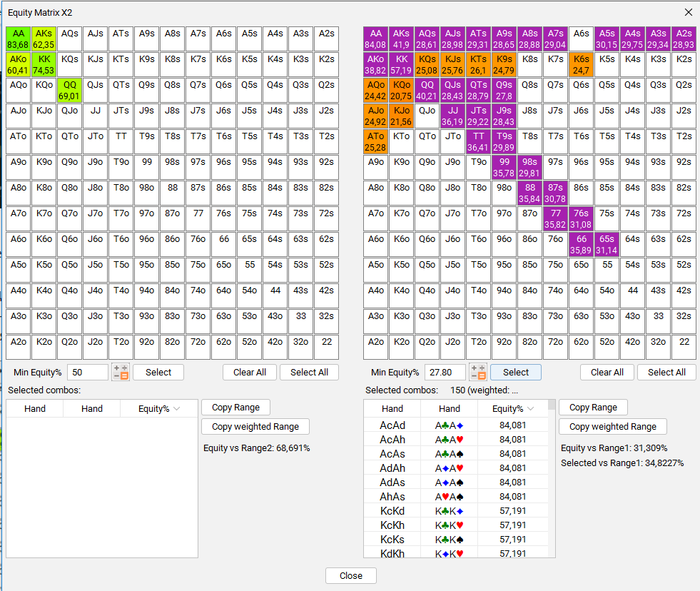Click 'Equity vs Range2: 68,691%' text
The width and height of the screenshot is (700, 591).
tap(257, 448)
